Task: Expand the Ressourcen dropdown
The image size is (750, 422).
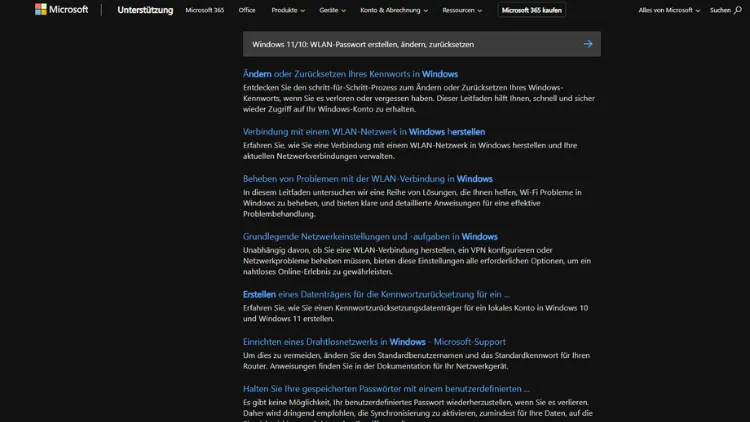Action: pyautogui.click(x=462, y=10)
